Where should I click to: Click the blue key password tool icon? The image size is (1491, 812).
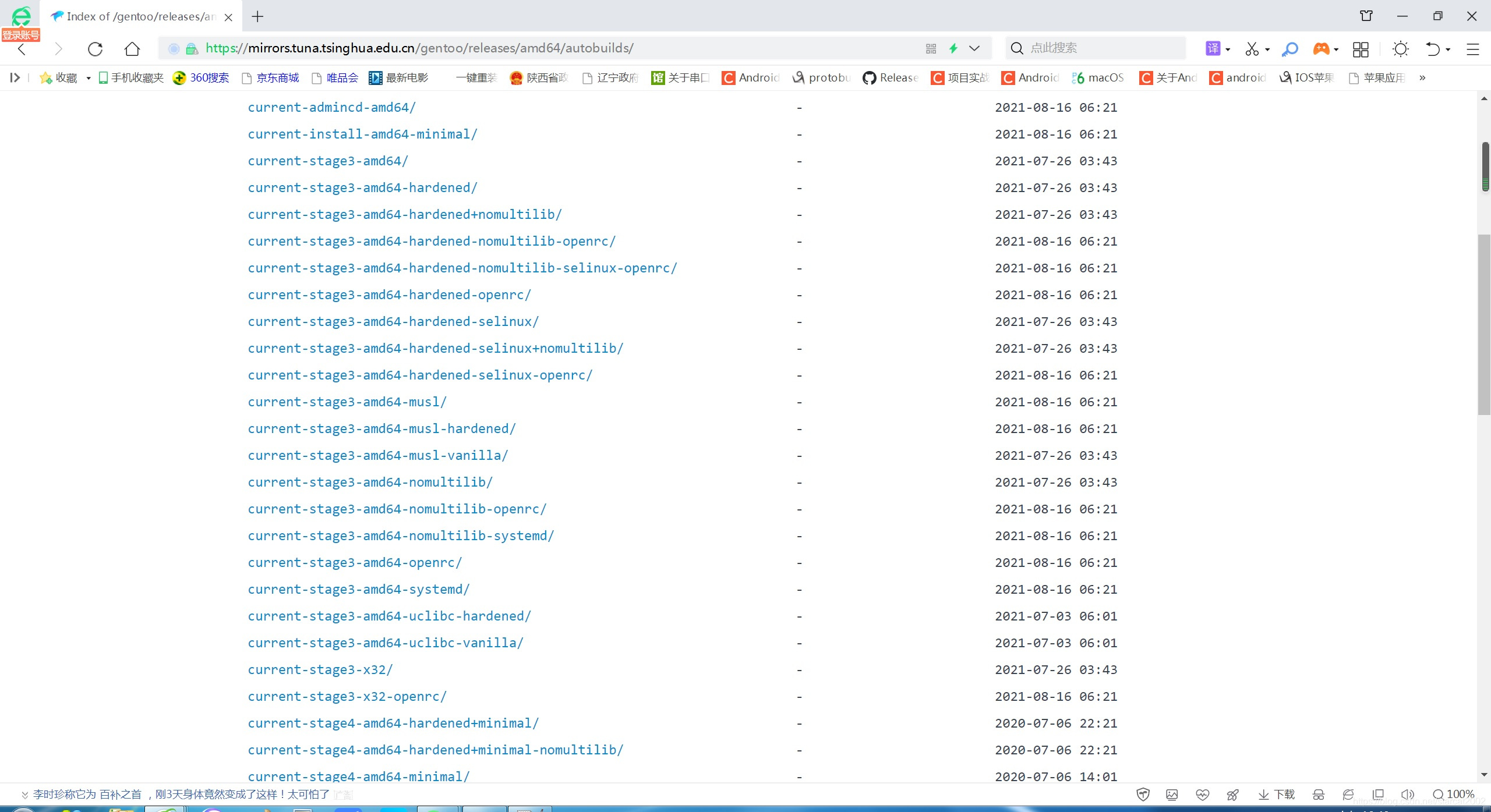pos(1290,49)
